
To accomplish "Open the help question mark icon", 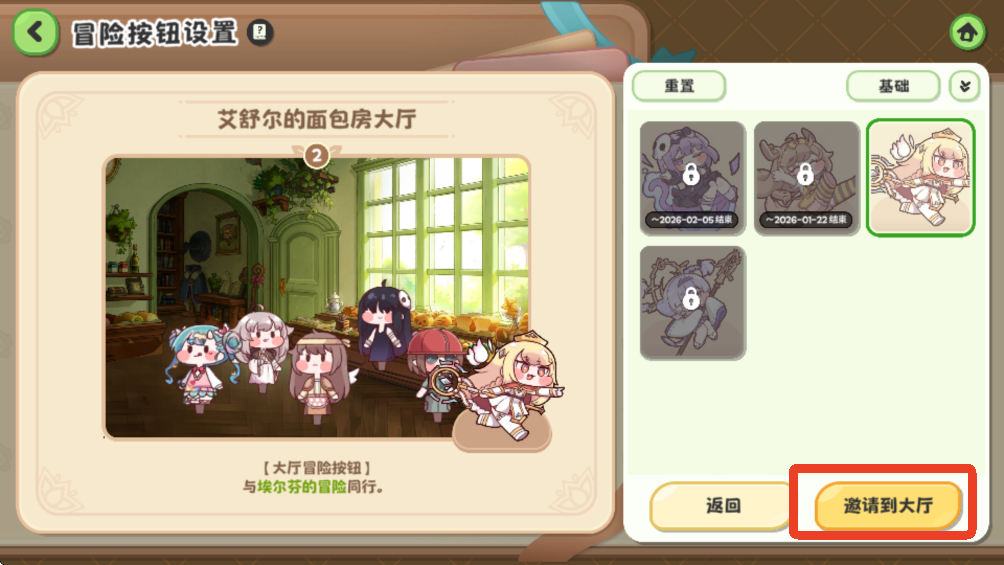I will click(x=260, y=32).
